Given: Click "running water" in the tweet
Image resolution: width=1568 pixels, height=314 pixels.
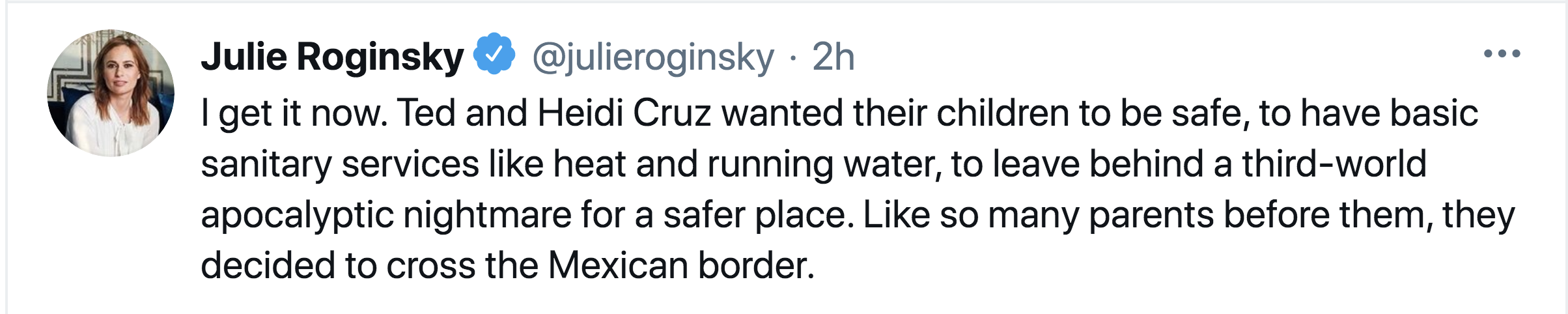Looking at the screenshot, I should (824, 164).
